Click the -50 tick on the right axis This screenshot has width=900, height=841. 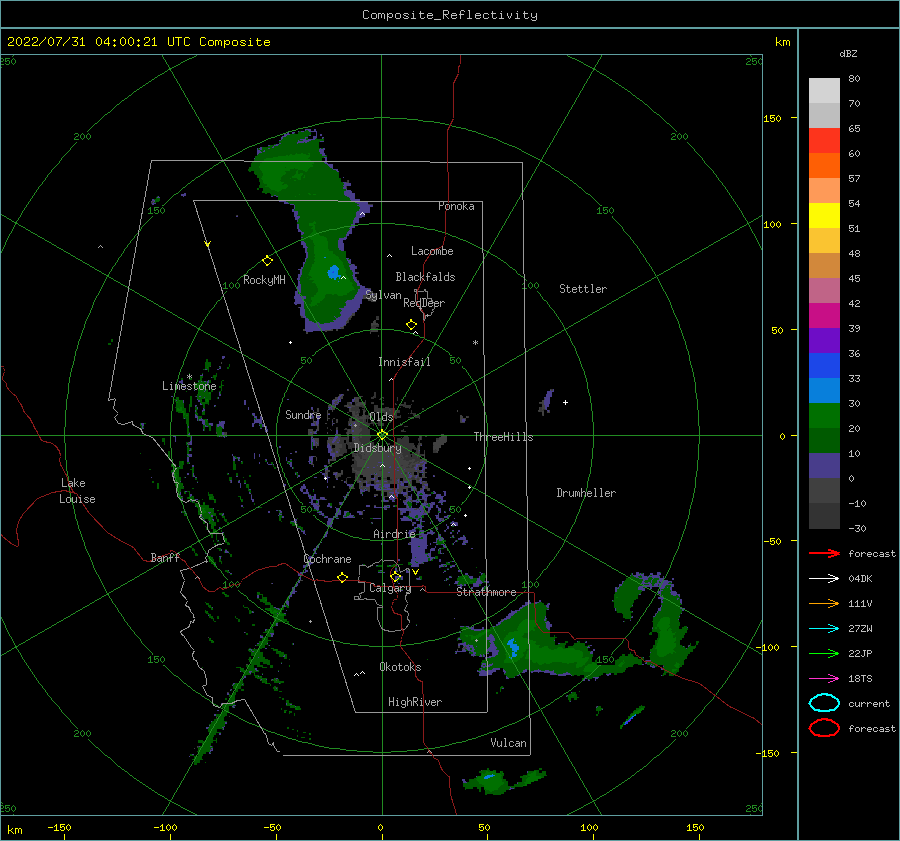coord(772,541)
